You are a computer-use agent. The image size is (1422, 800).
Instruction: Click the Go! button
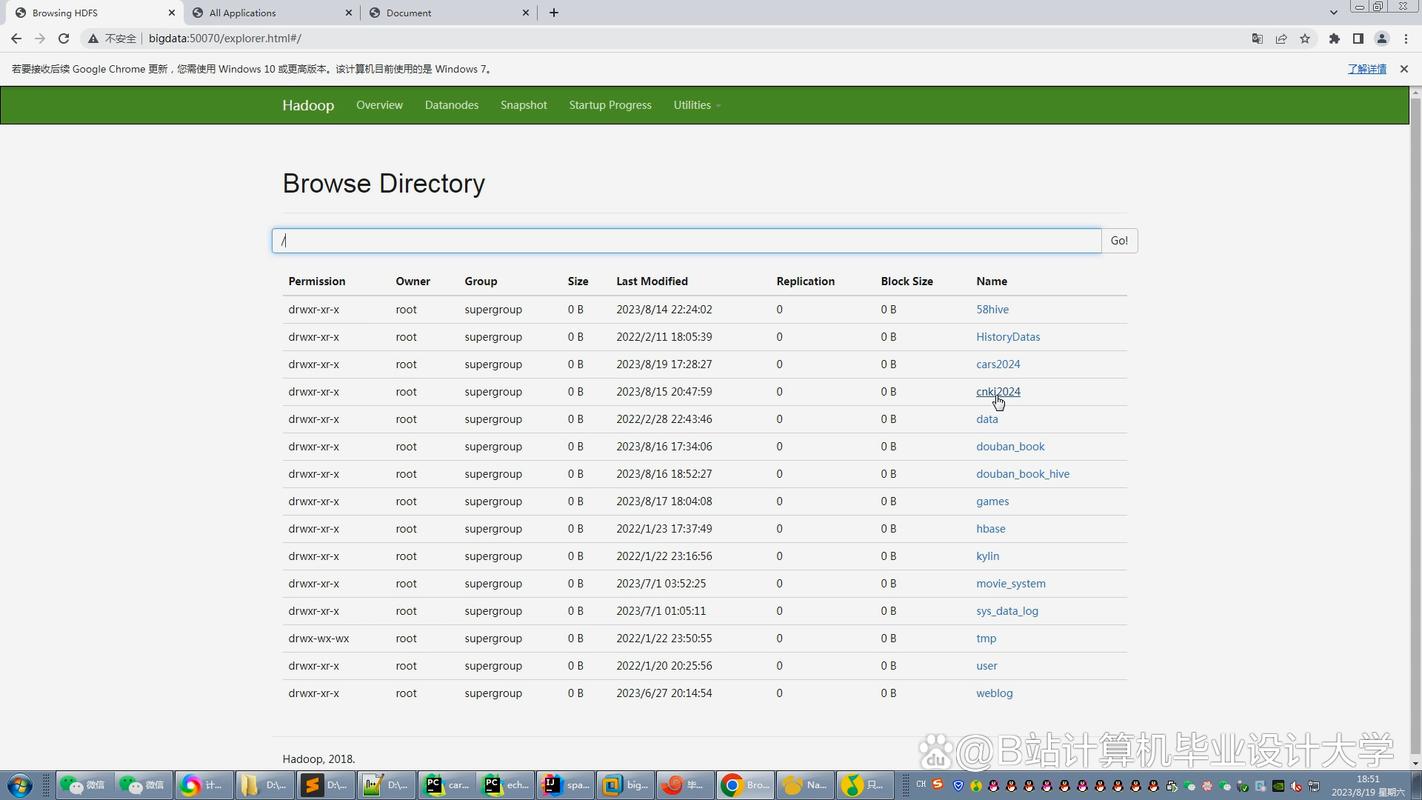click(x=1118, y=240)
